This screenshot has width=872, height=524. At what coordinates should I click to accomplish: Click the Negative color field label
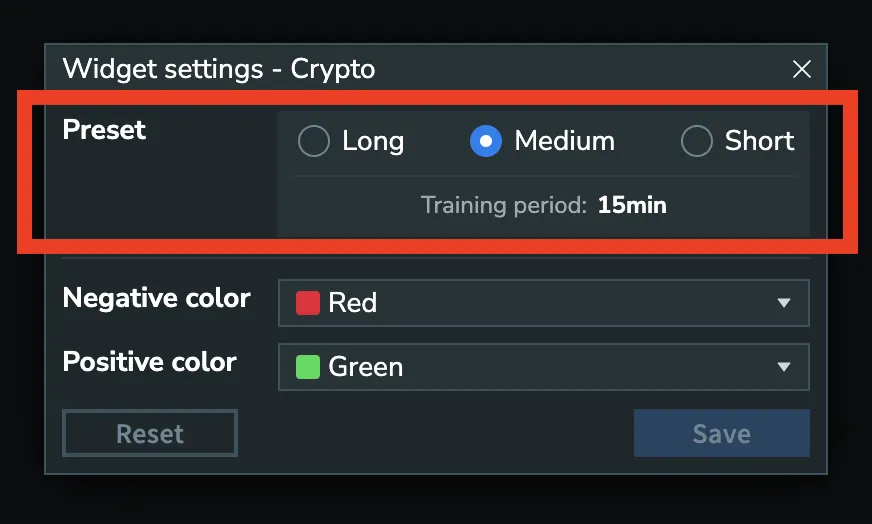click(156, 298)
